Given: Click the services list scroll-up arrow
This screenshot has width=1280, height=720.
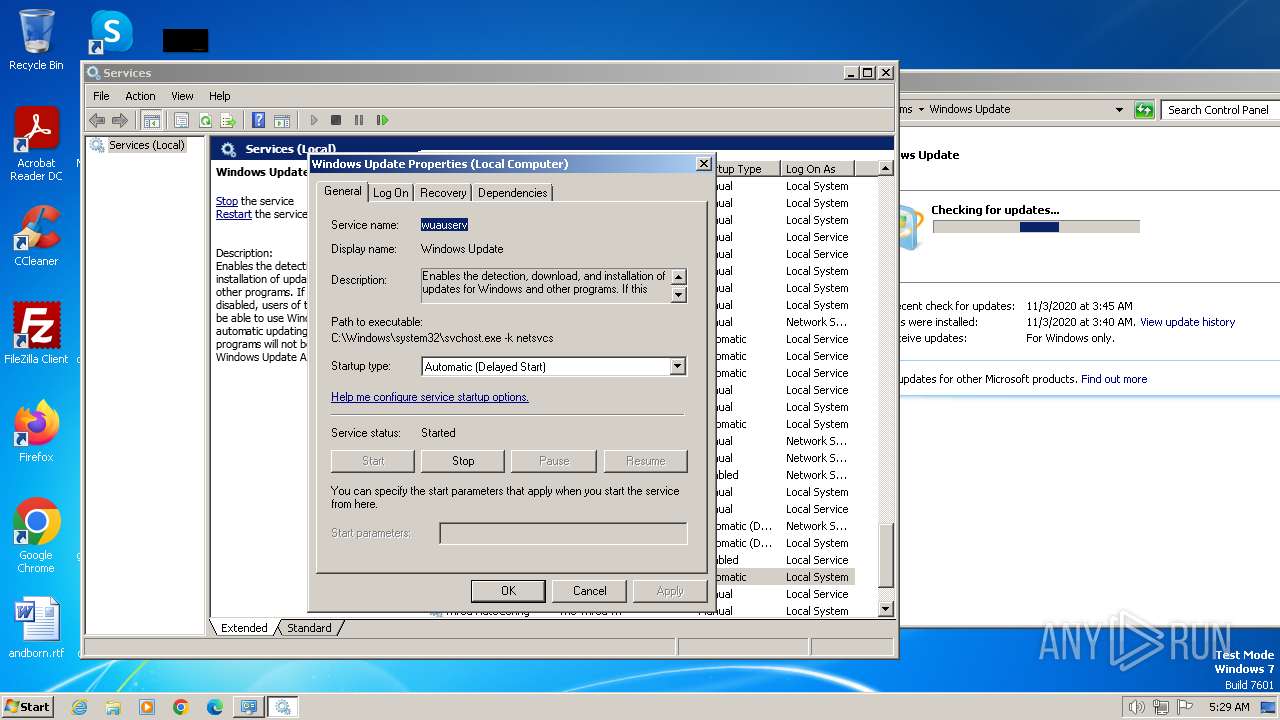Looking at the screenshot, I should pos(885,169).
